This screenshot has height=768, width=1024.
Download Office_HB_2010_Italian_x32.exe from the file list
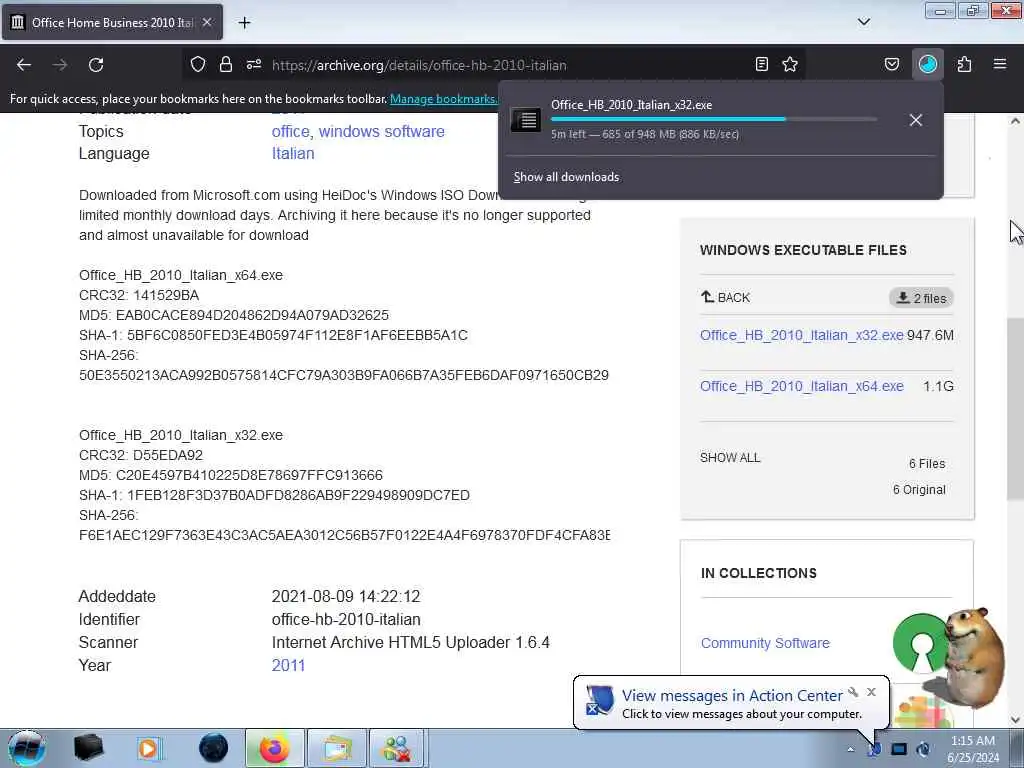pyautogui.click(x=801, y=335)
